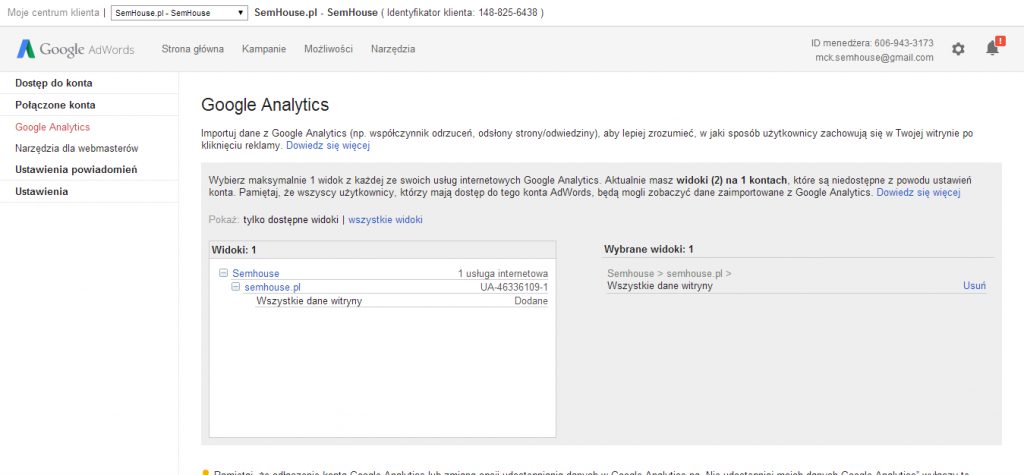Click the semhouse.pl property link
Viewport: 1024px width, 475px height.
(272, 287)
